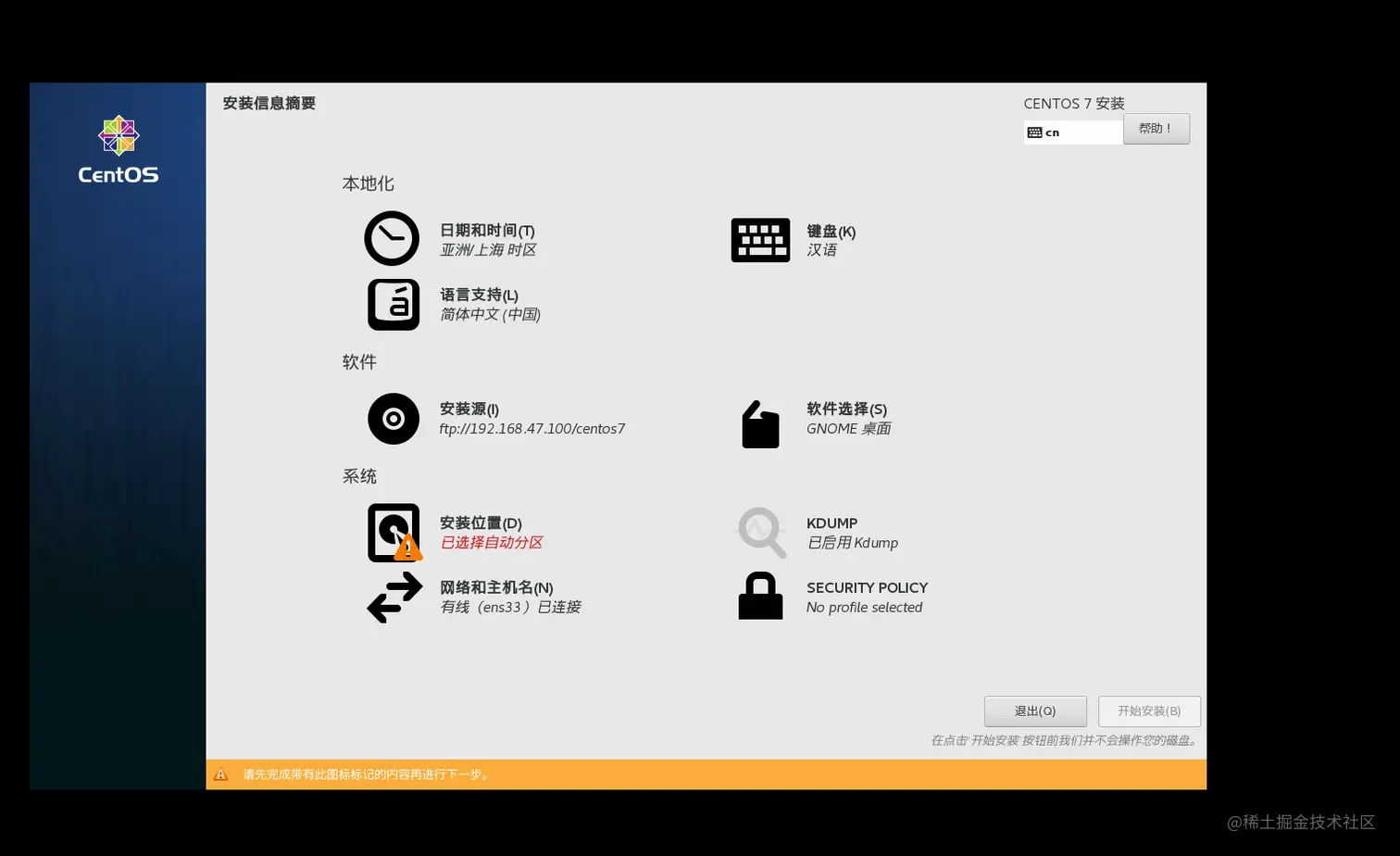Click the CENTOS 7 安装 title text
The width and height of the screenshot is (1400, 856).
[x=1074, y=103]
